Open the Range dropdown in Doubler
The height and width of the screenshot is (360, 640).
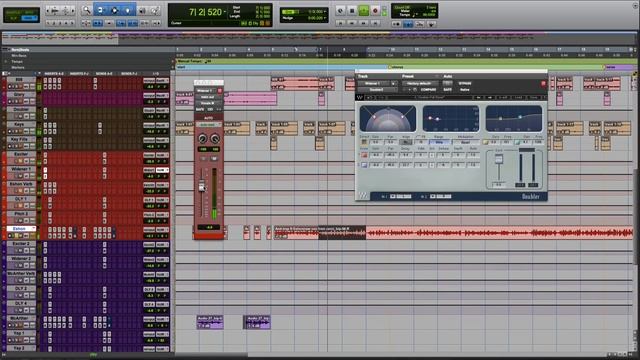click(439, 142)
